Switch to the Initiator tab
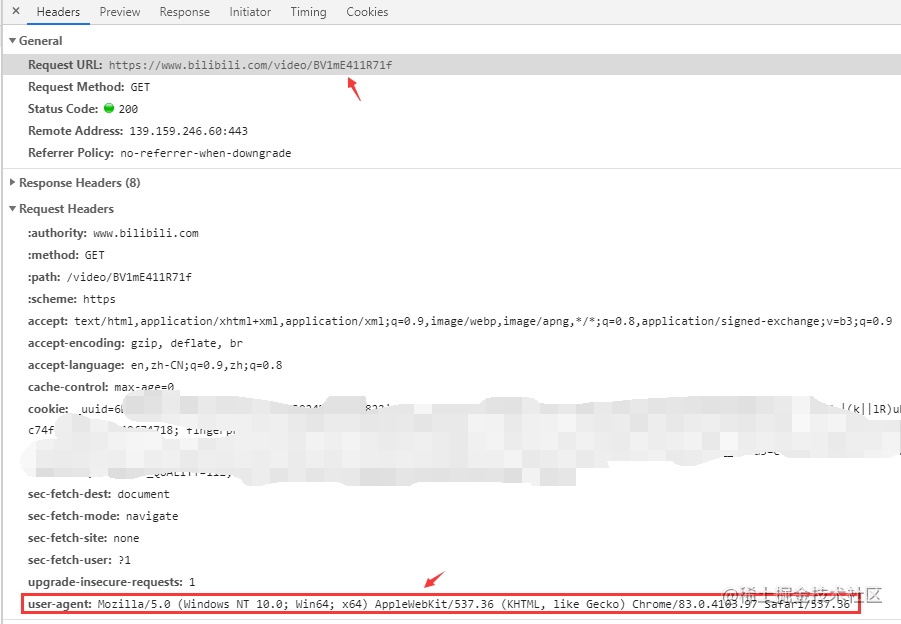Screen dimensions: 901x624 click(x=250, y=11)
